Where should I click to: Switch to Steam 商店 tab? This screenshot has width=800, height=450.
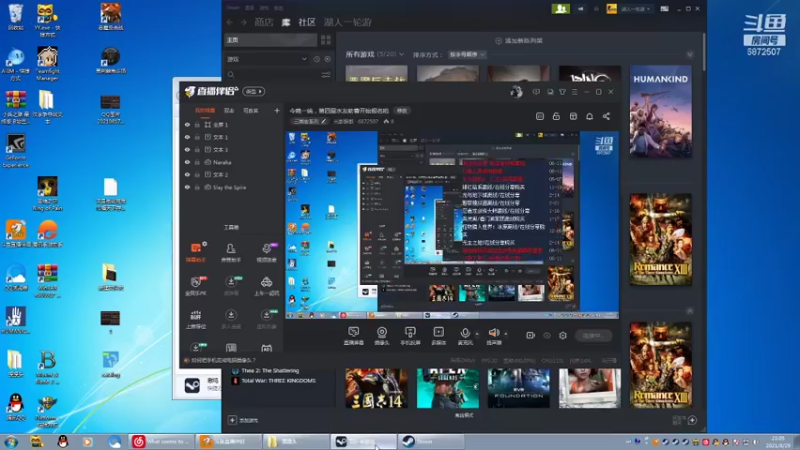pyautogui.click(x=263, y=22)
